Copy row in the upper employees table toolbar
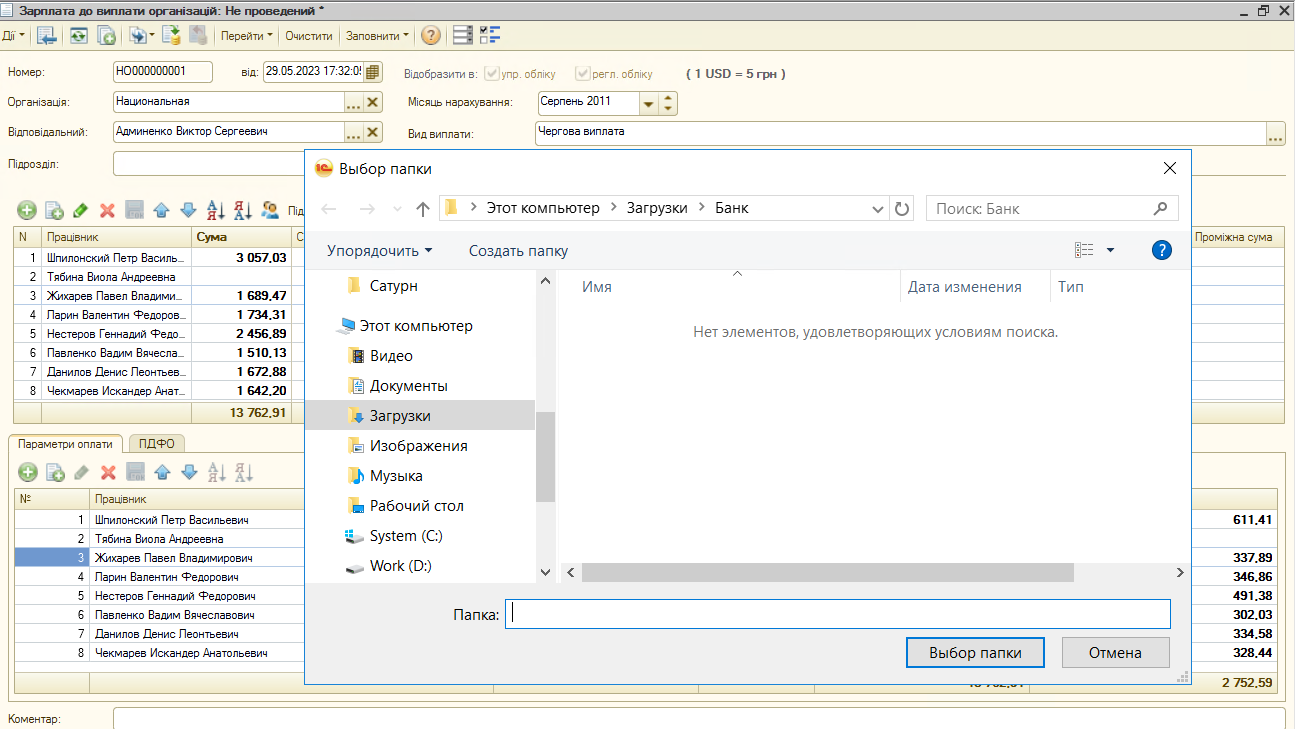This screenshot has width=1296, height=729. click(54, 210)
